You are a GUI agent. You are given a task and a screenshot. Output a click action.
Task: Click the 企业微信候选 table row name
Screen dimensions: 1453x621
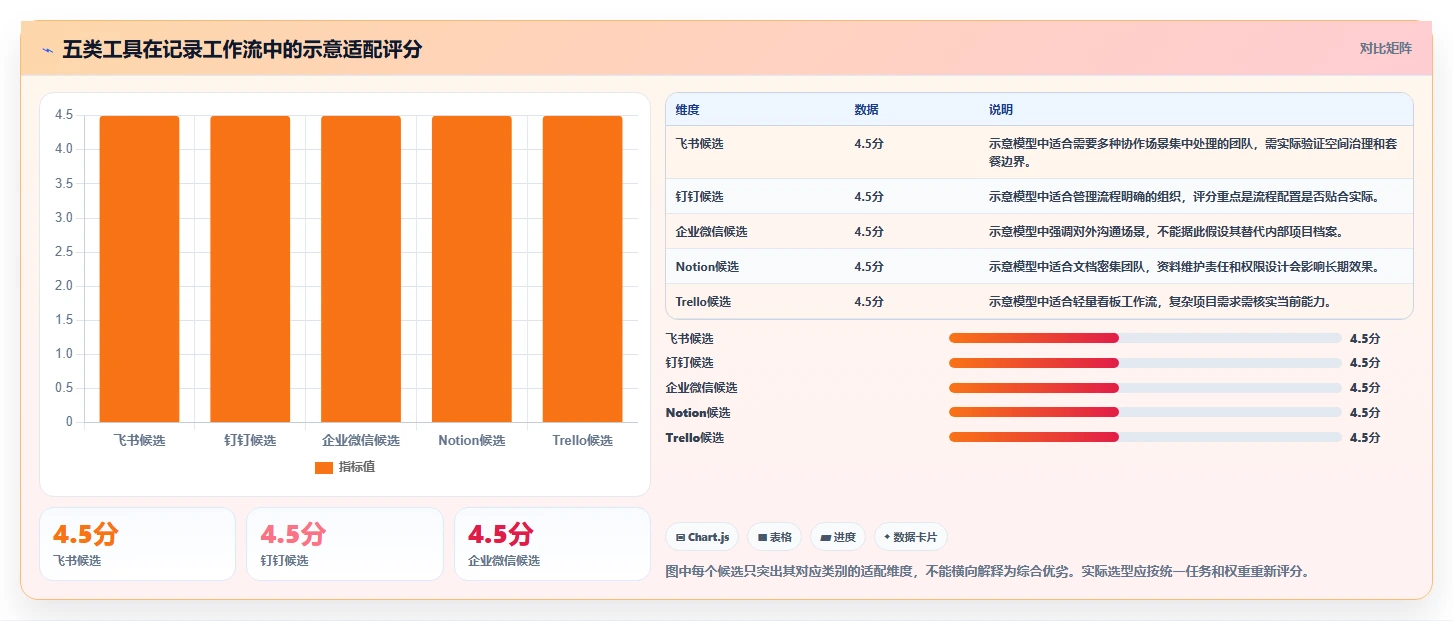(x=711, y=232)
